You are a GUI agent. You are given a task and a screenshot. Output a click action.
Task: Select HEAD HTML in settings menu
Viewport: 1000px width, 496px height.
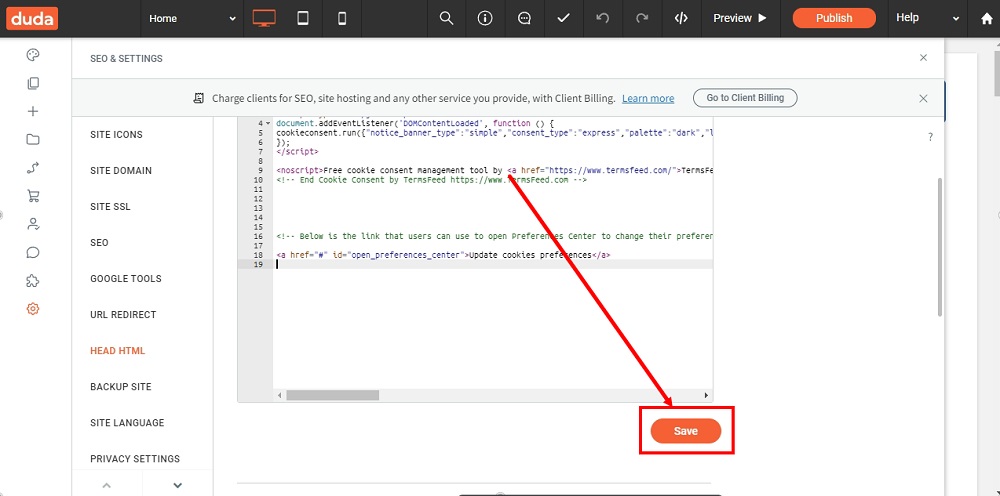[118, 351]
